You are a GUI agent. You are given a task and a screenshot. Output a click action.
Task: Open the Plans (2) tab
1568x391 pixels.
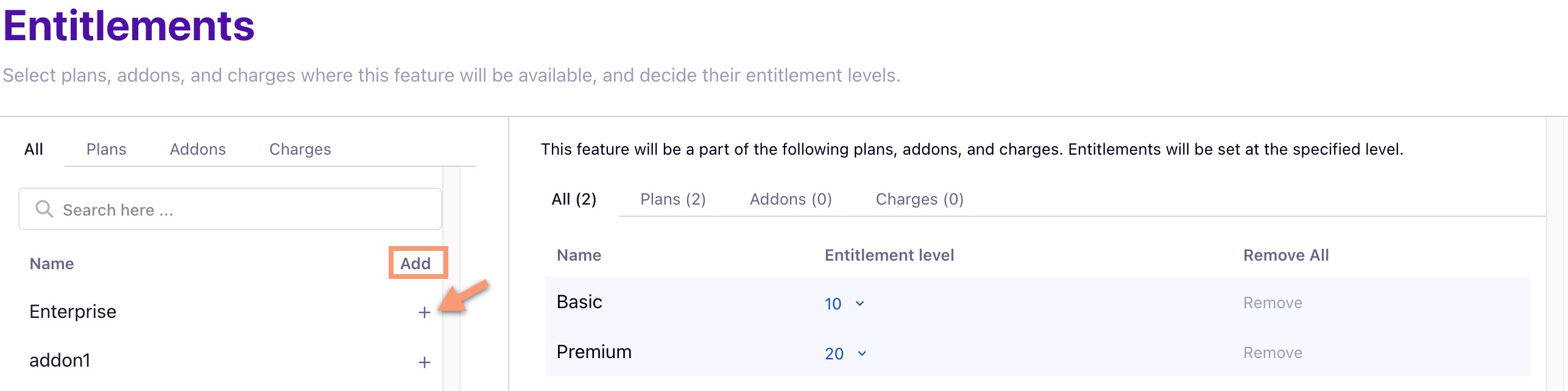673,199
